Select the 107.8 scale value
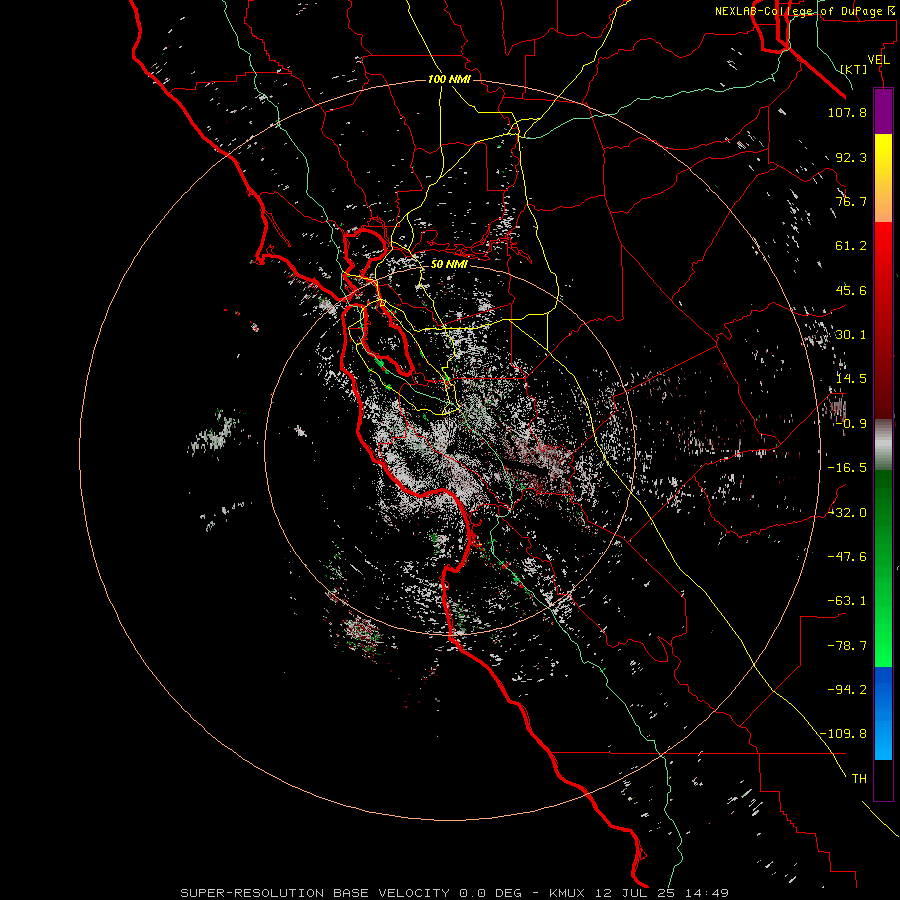This screenshot has width=900, height=900. (x=847, y=112)
